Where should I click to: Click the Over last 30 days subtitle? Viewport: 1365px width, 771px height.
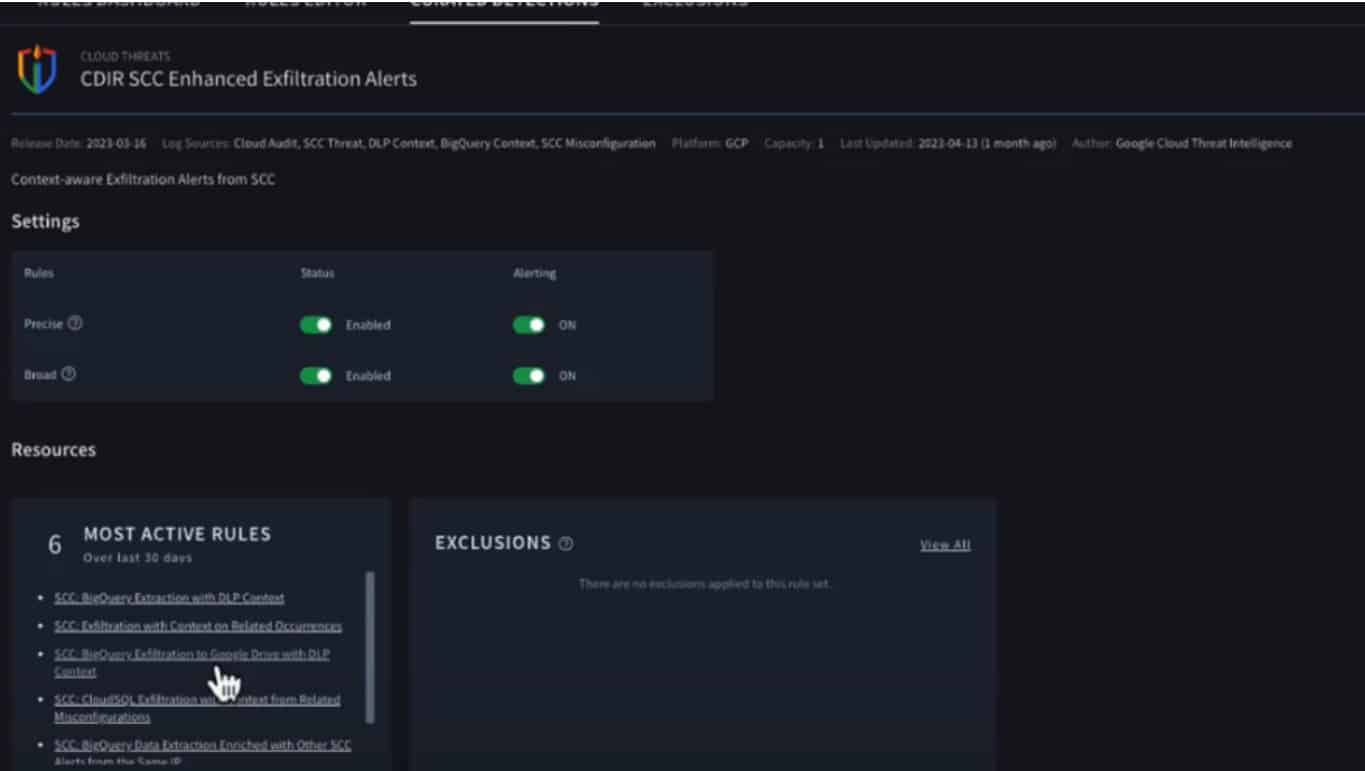pos(138,558)
